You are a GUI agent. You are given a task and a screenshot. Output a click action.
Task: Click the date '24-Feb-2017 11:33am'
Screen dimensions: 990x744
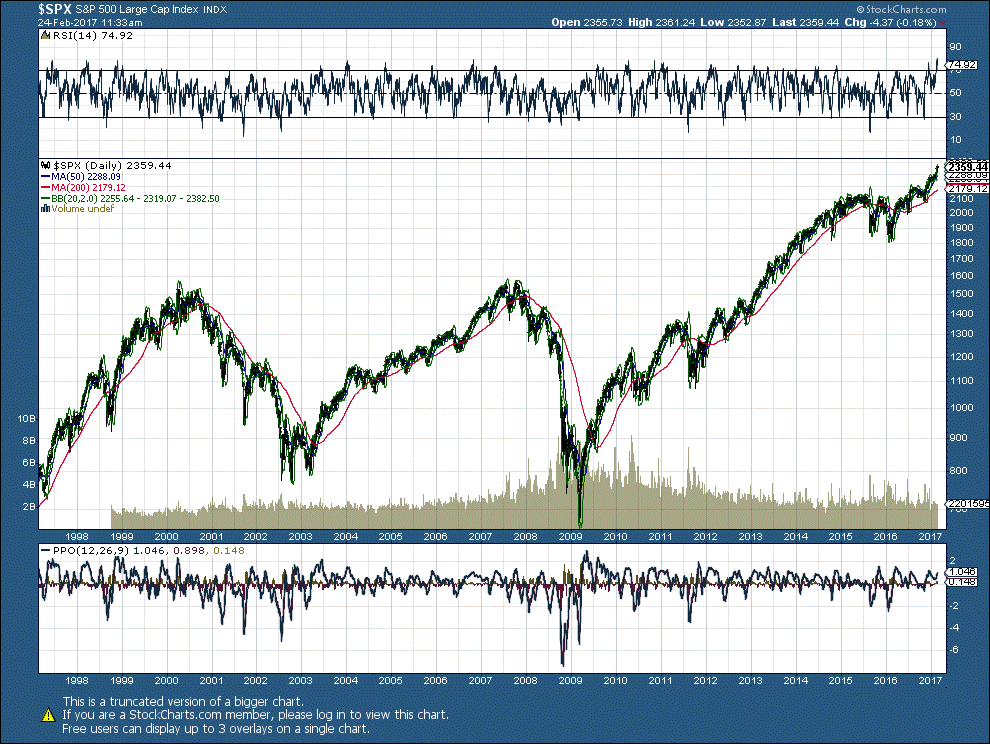point(90,23)
